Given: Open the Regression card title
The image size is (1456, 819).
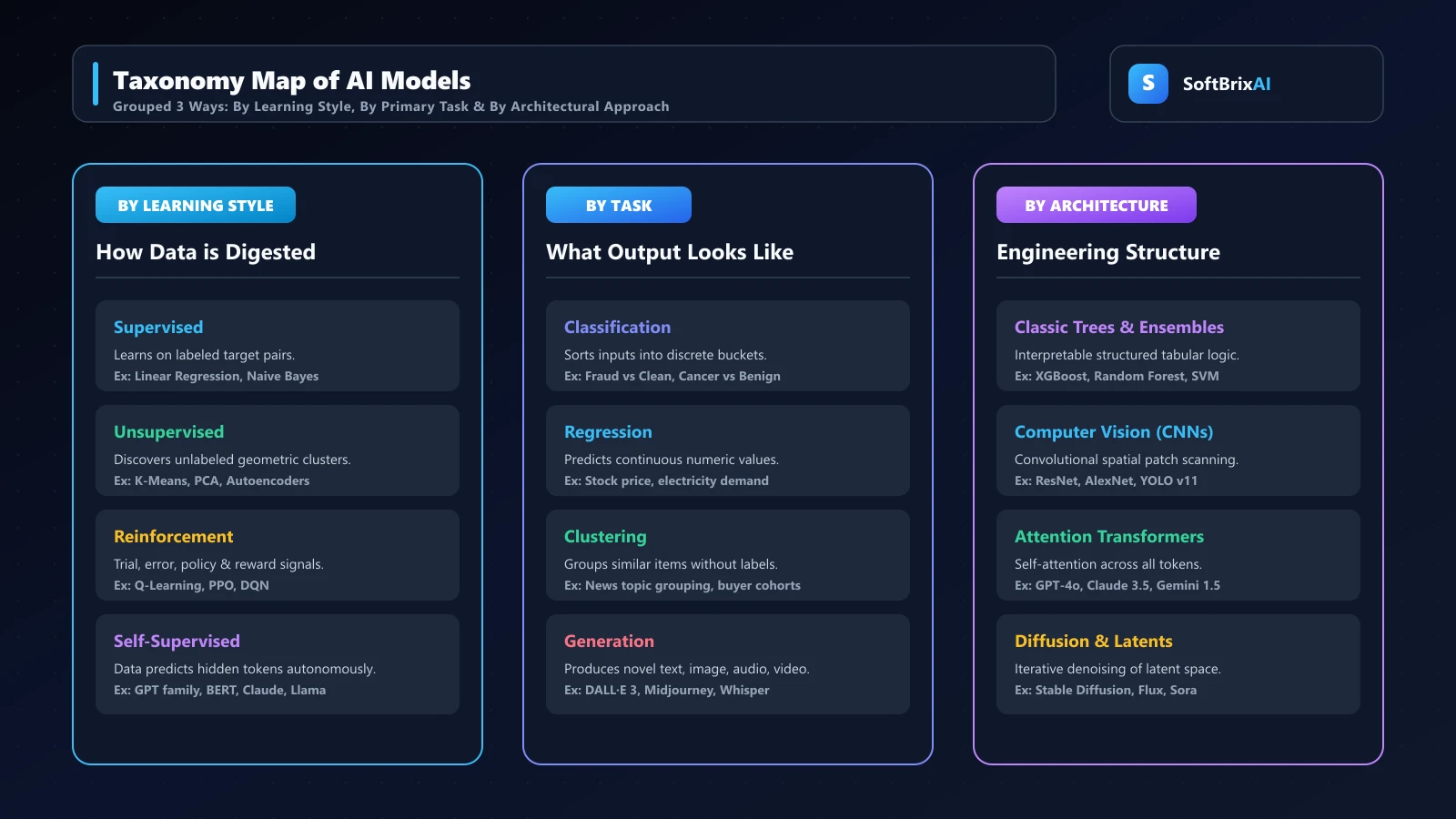Looking at the screenshot, I should (608, 432).
